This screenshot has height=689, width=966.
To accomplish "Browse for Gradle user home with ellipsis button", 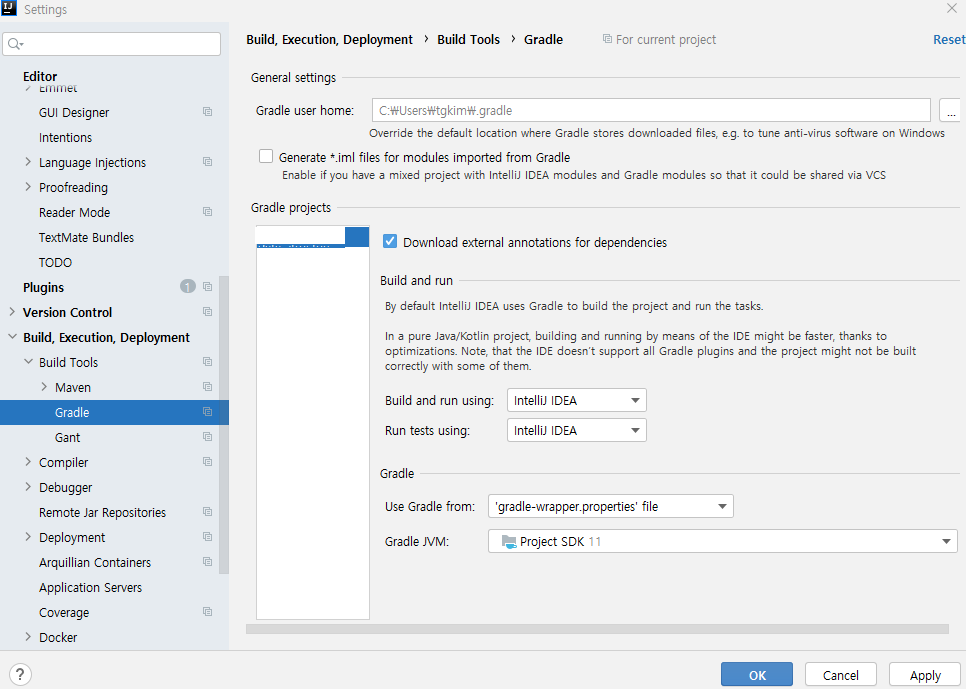I will coord(950,110).
